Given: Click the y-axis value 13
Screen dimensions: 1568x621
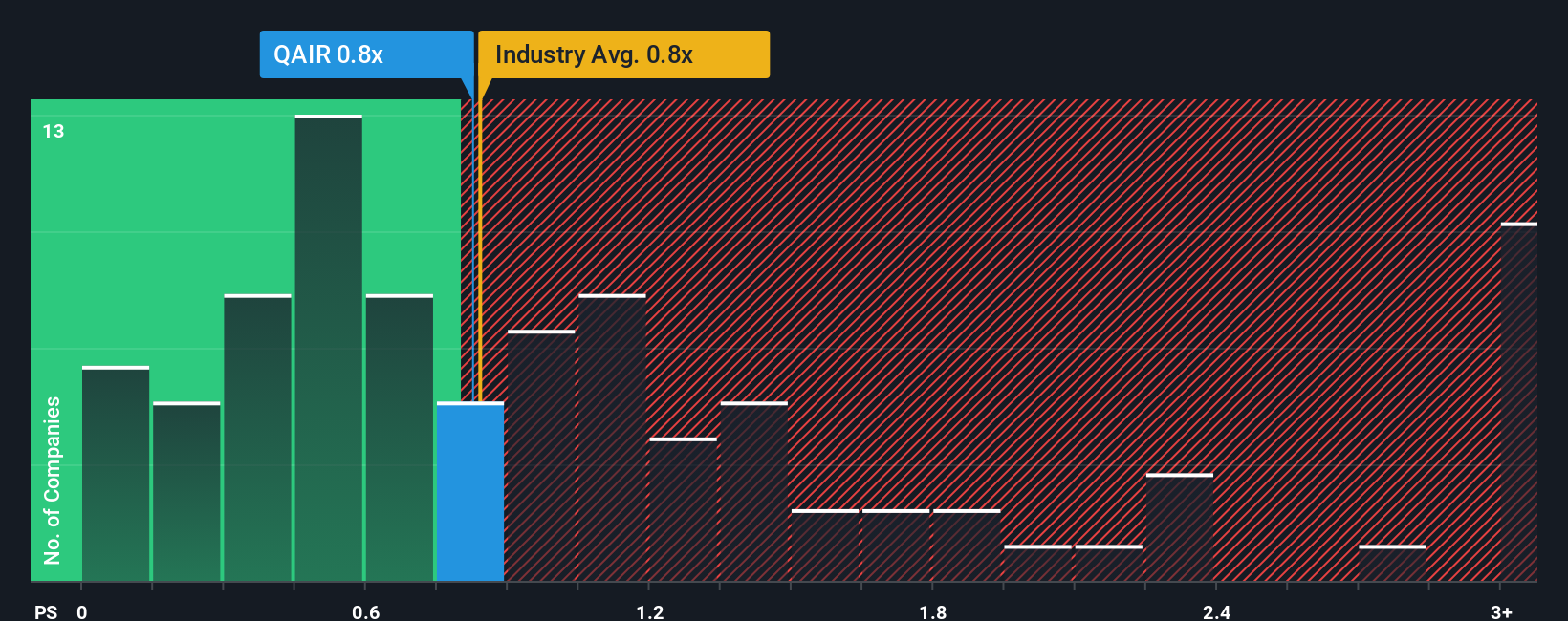Looking at the screenshot, I should point(54,131).
